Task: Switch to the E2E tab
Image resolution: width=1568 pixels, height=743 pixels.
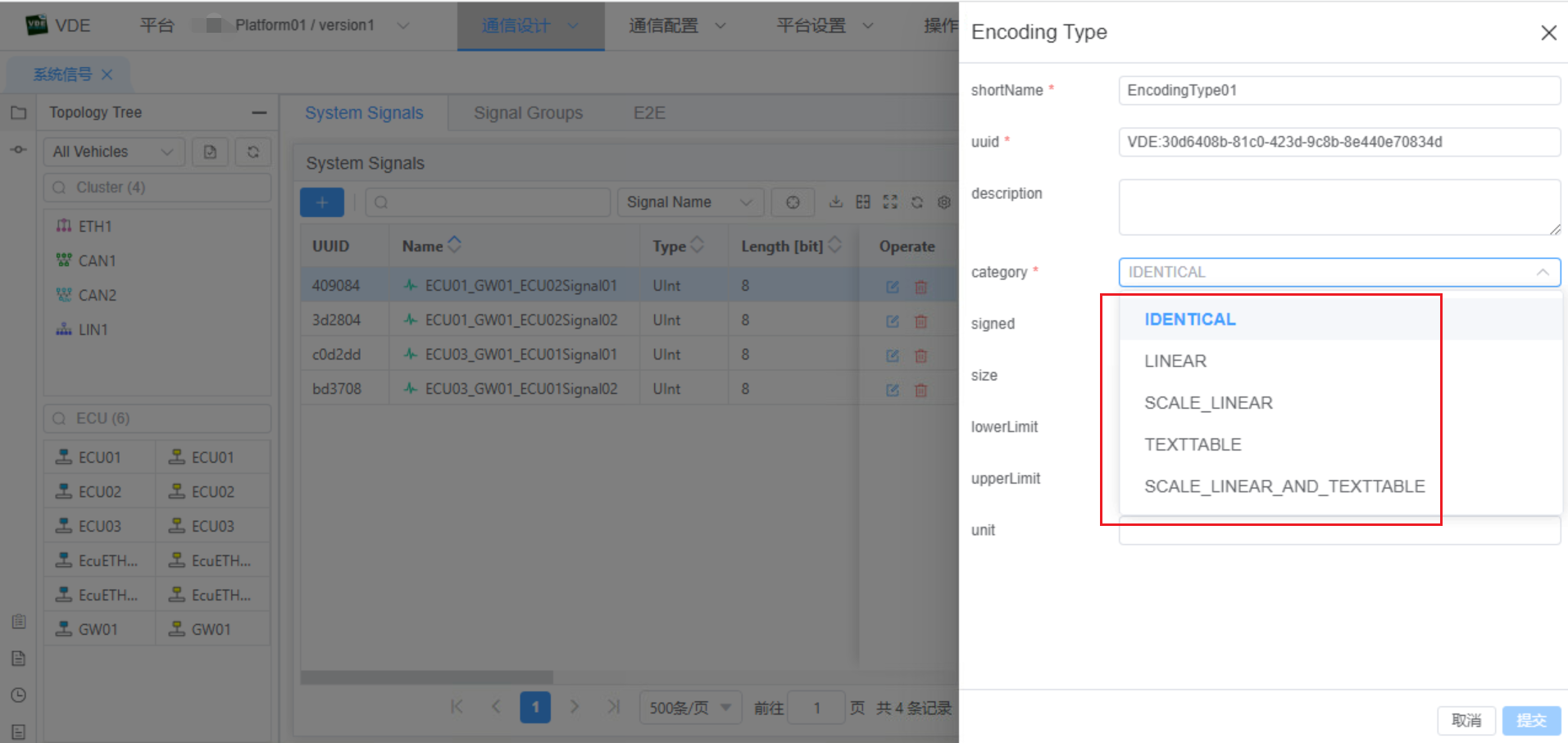Action: [x=648, y=113]
